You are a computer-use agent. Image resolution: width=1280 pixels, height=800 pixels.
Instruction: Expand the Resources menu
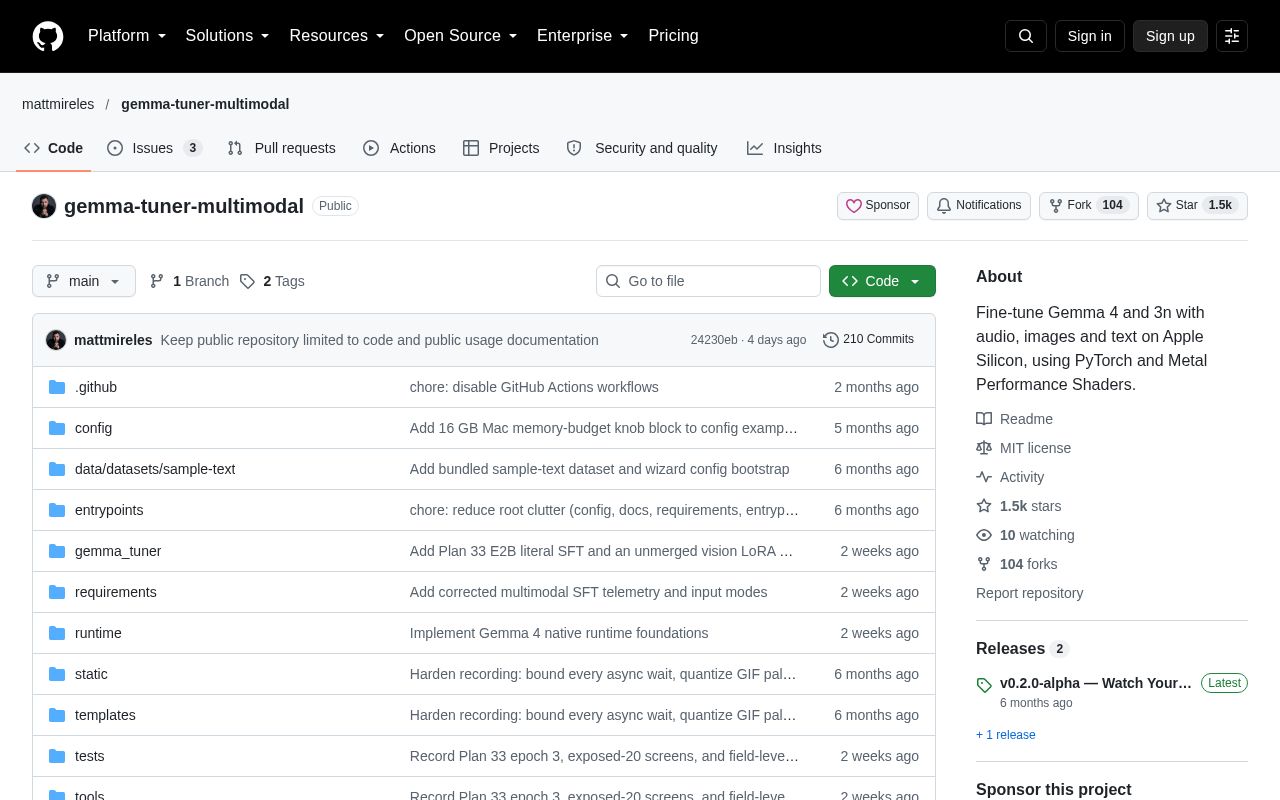pos(337,36)
